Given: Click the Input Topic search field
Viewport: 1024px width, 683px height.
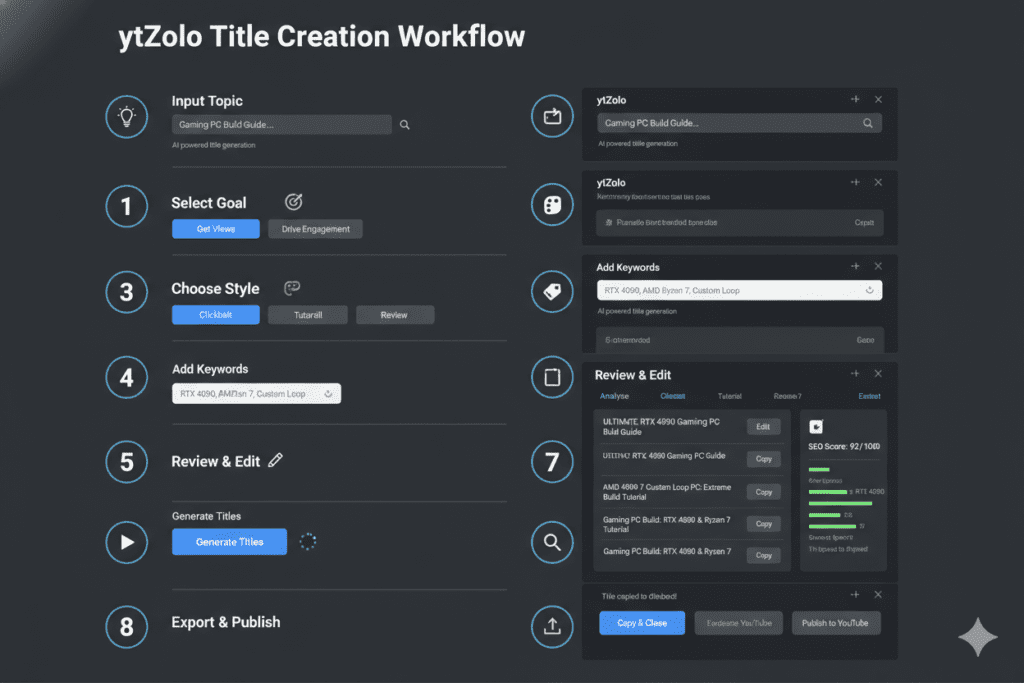Looking at the screenshot, I should coord(282,125).
